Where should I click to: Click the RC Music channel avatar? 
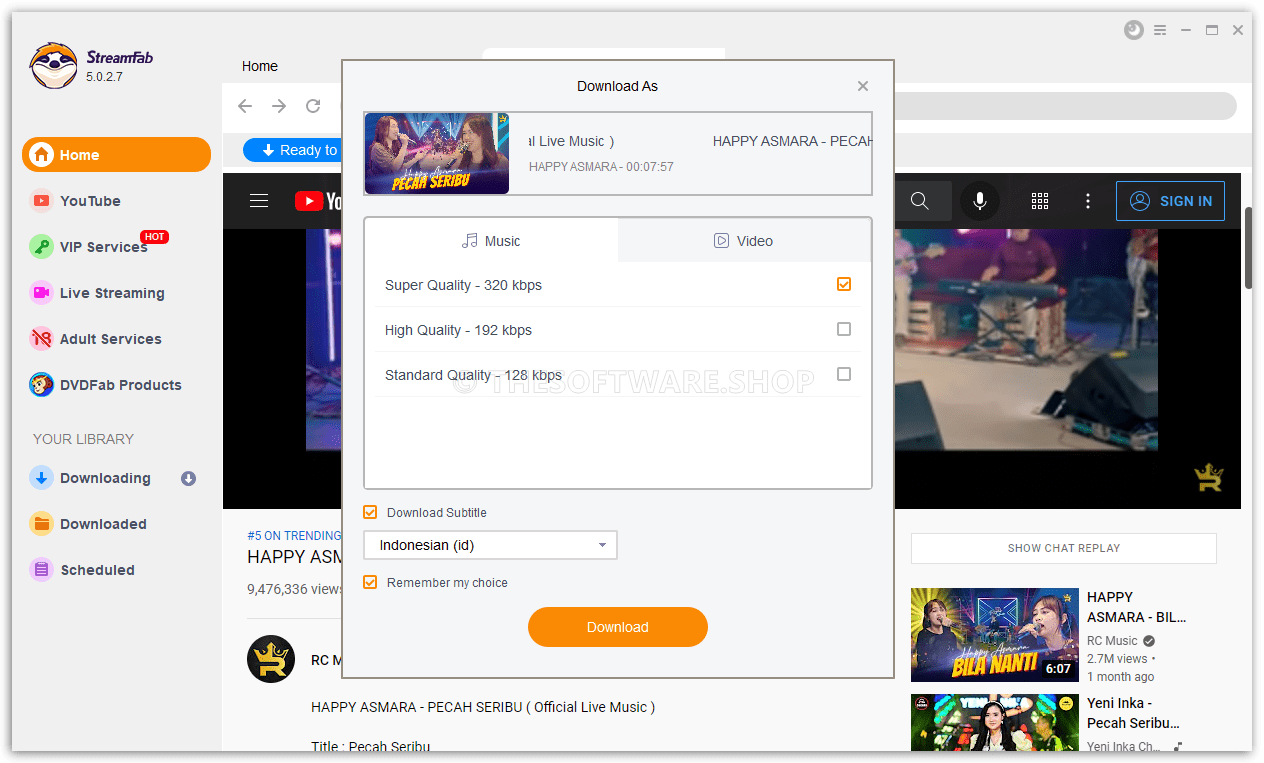271,659
